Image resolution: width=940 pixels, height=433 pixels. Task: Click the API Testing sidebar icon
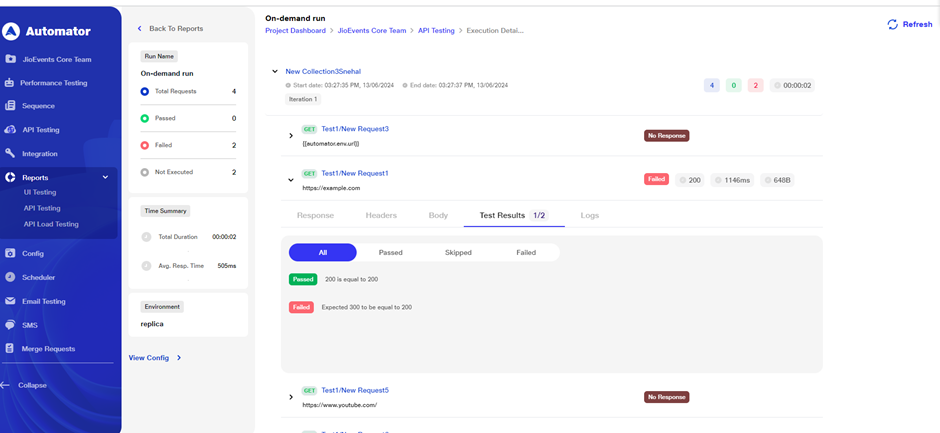10,130
